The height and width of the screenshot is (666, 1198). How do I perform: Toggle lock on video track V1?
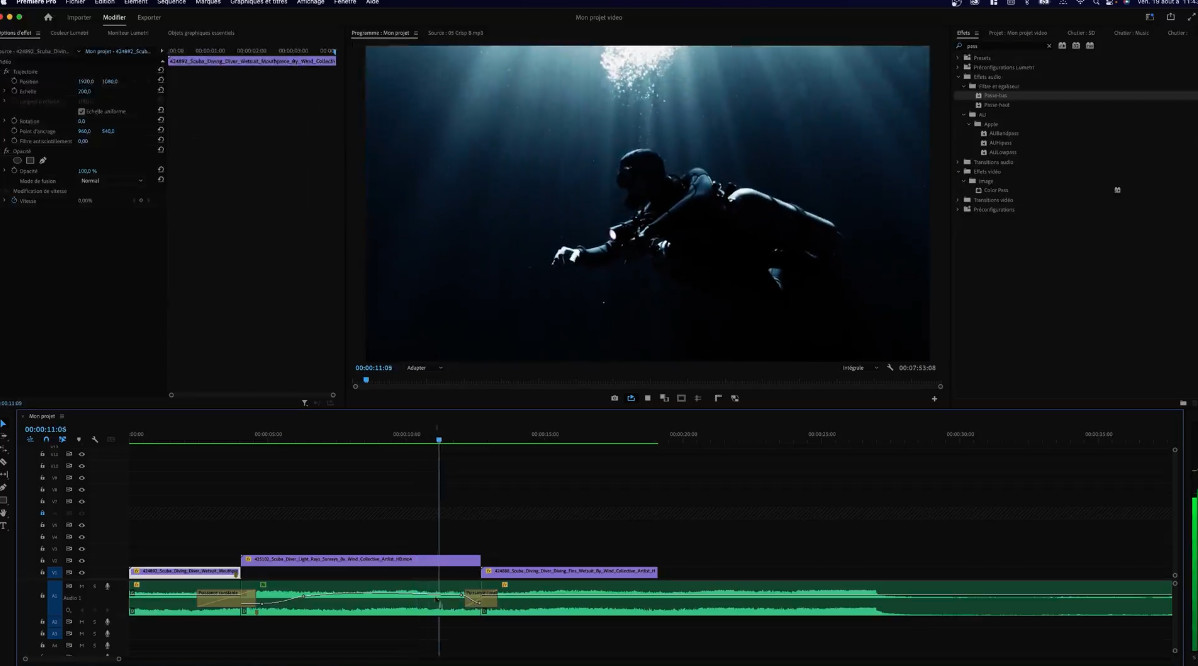coord(42,573)
